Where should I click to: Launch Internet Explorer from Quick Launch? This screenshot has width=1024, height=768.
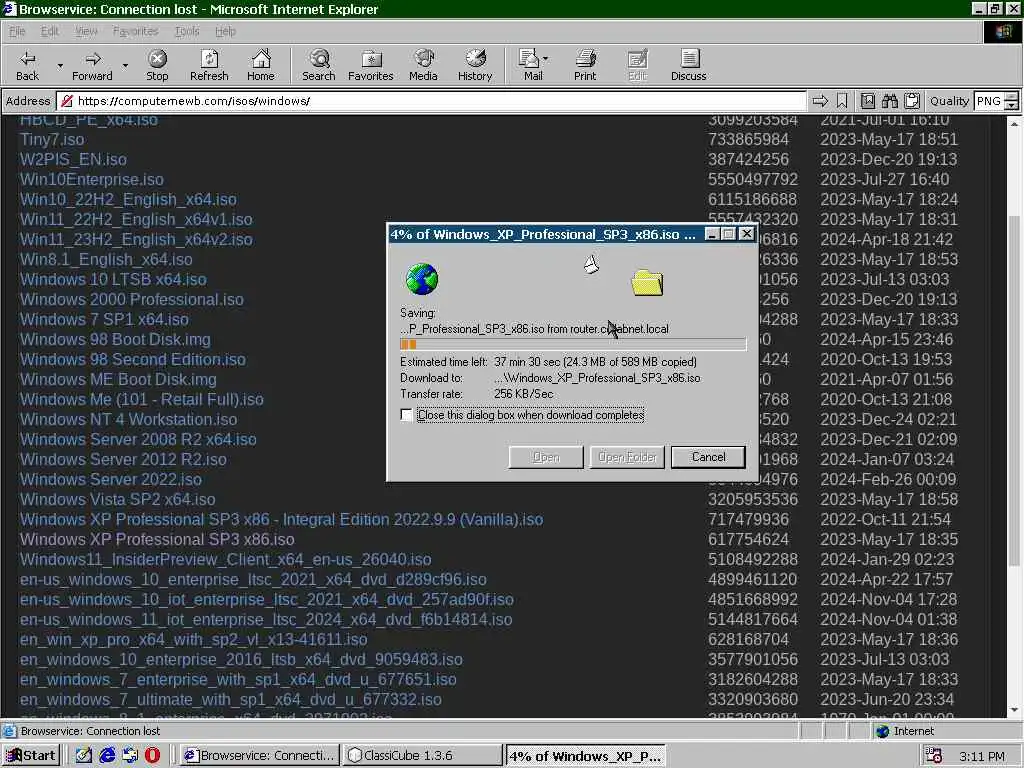point(107,756)
